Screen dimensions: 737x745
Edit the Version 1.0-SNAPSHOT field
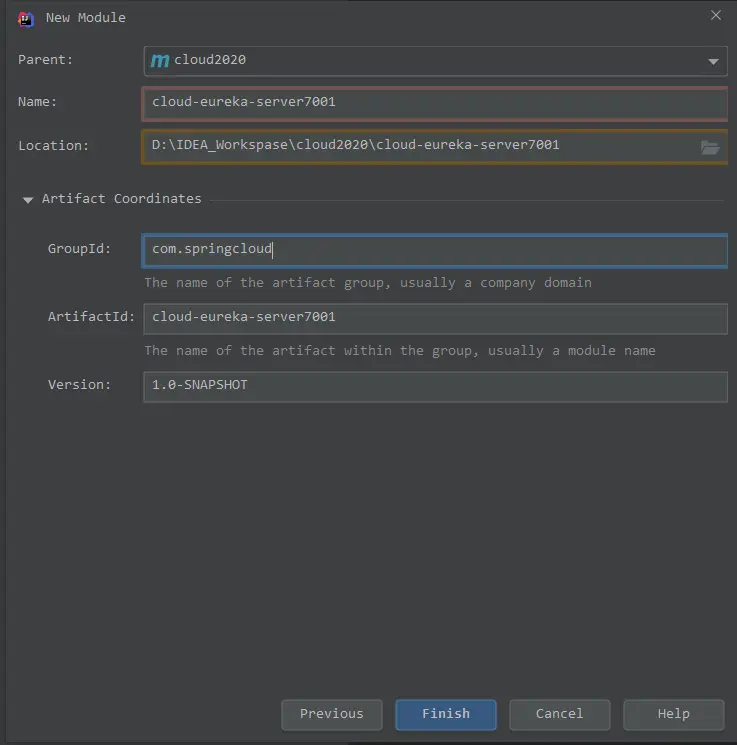coord(435,385)
